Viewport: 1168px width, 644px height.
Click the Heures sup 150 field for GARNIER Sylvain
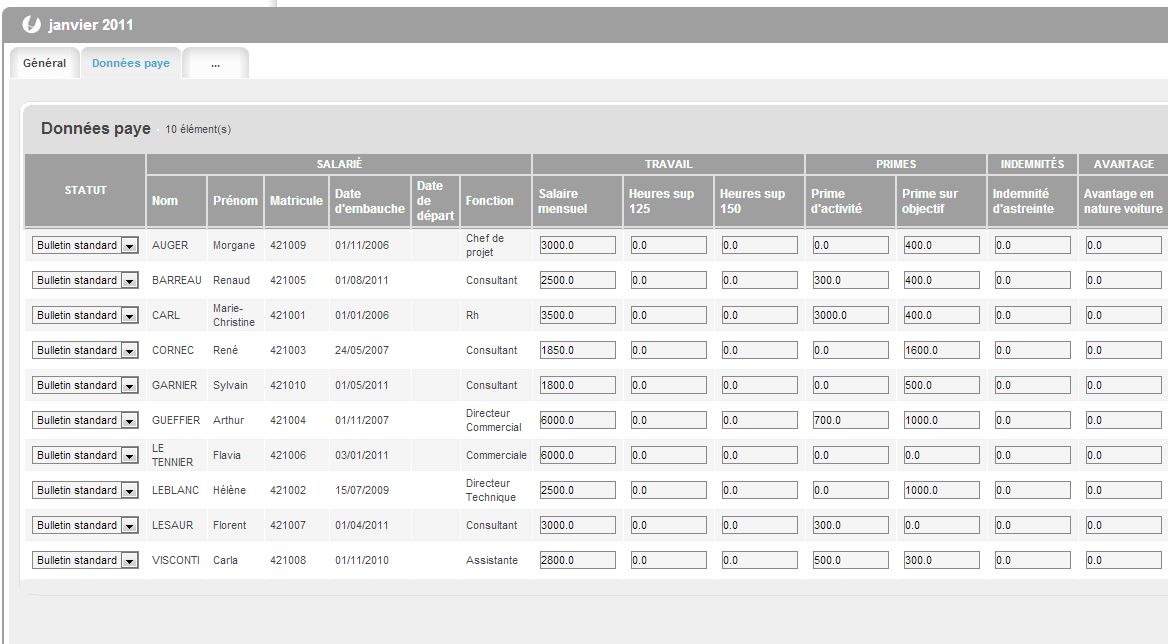pyautogui.click(x=756, y=385)
